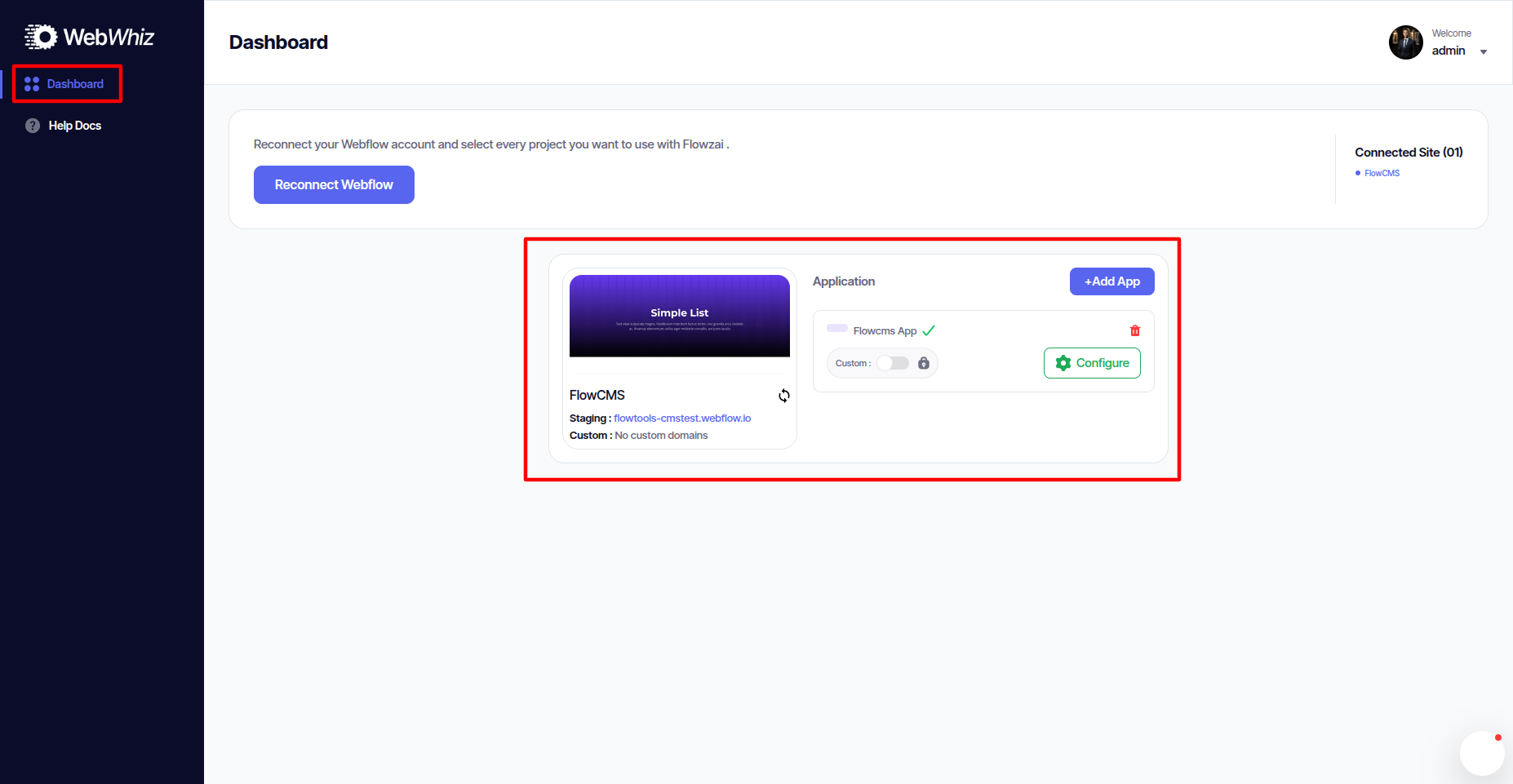1513x784 pixels.
Task: Sync the FlowCMS site with the refresh icon
Action: (x=783, y=396)
